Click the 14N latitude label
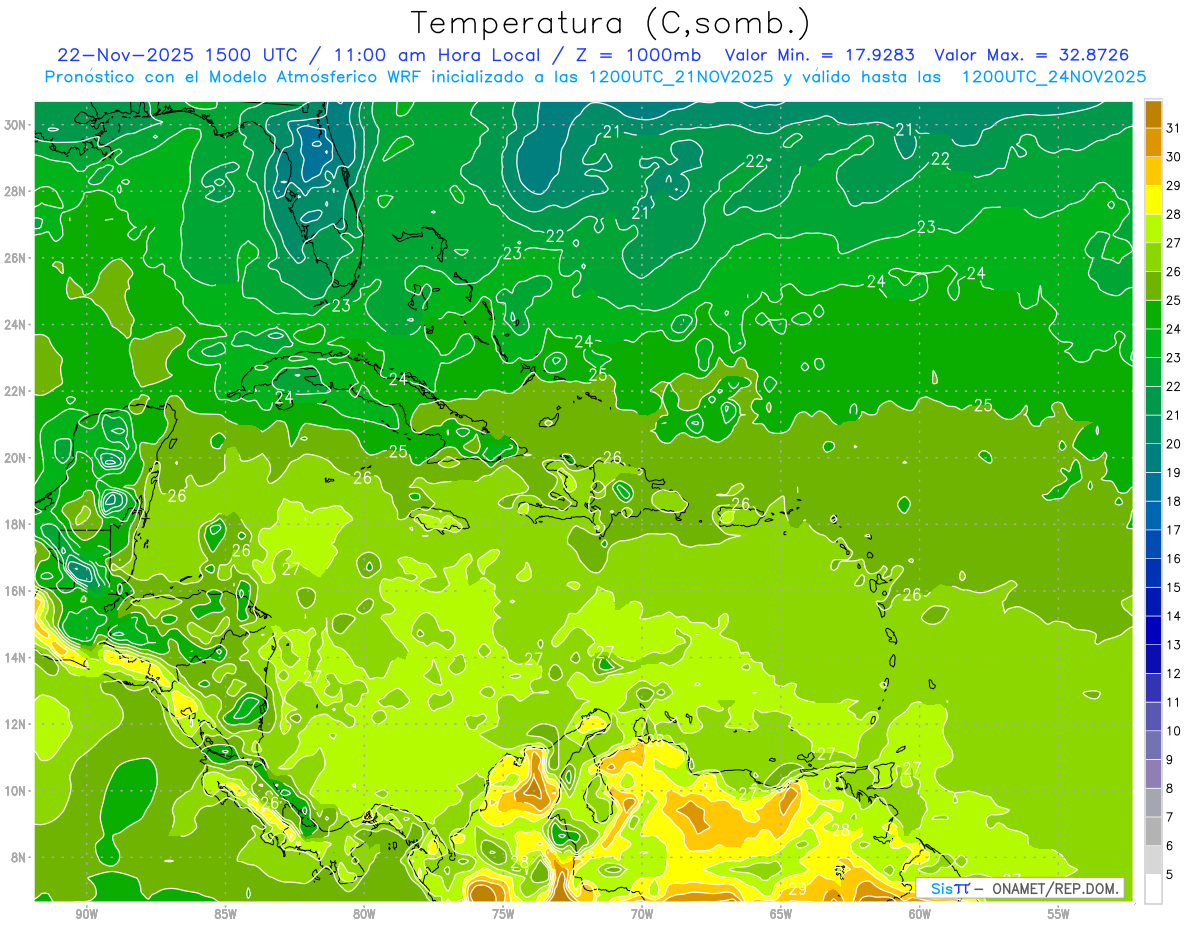 click(15, 657)
